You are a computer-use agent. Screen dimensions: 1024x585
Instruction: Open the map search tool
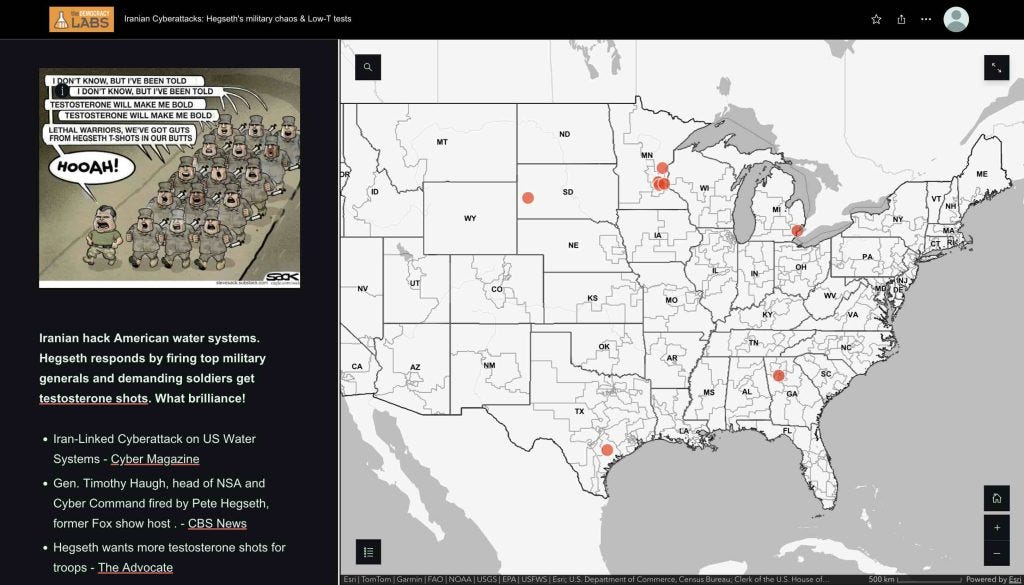[368, 67]
